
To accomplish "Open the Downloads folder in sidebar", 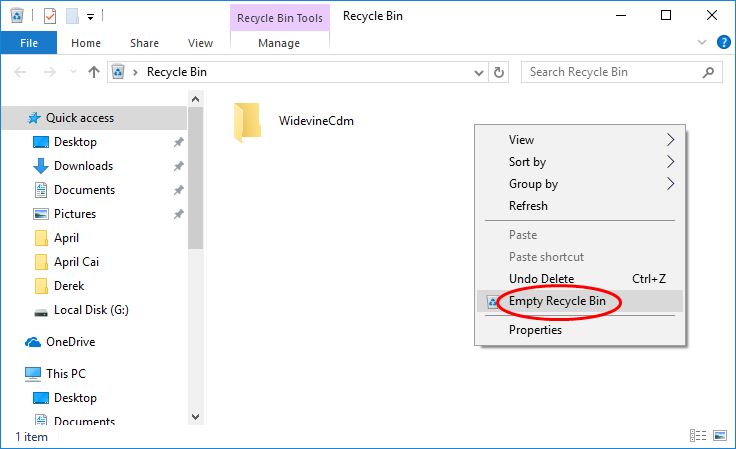I will tap(83, 166).
